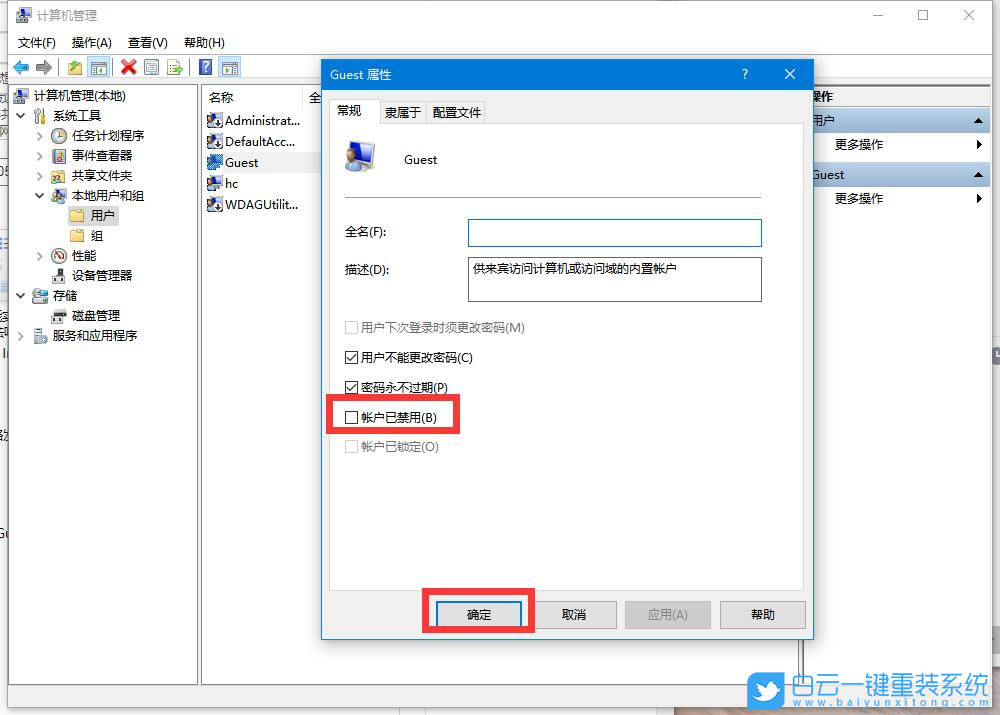Collapse the 系统工具 tree node
Screen dimensions: 1000x715
tap(22, 114)
